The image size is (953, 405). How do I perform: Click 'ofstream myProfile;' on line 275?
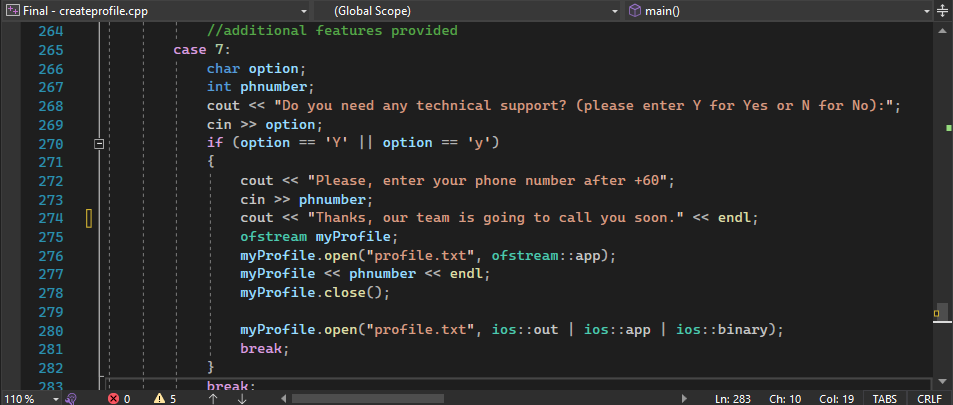319,237
